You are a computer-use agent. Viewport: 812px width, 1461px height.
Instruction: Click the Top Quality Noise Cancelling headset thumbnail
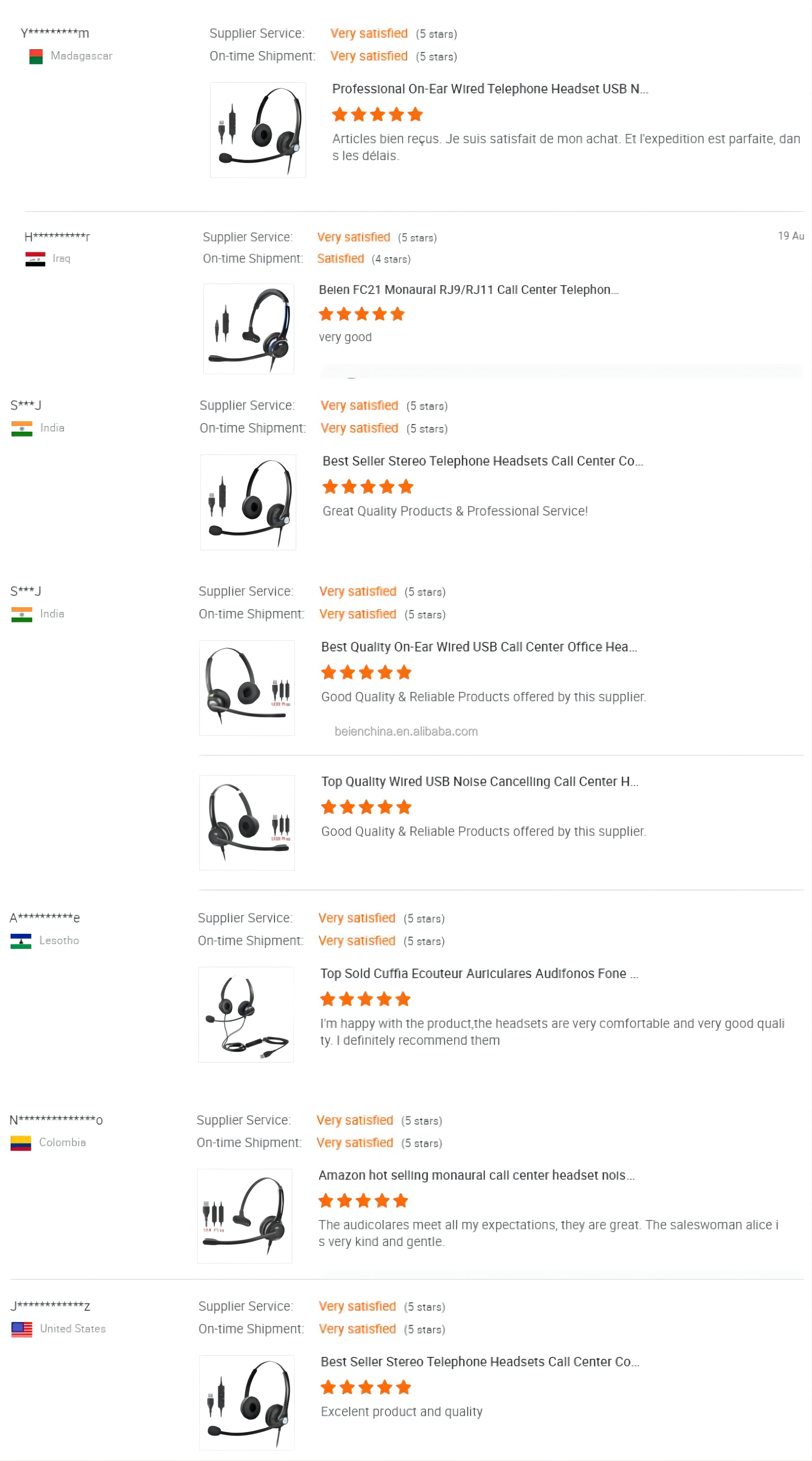pos(247,823)
